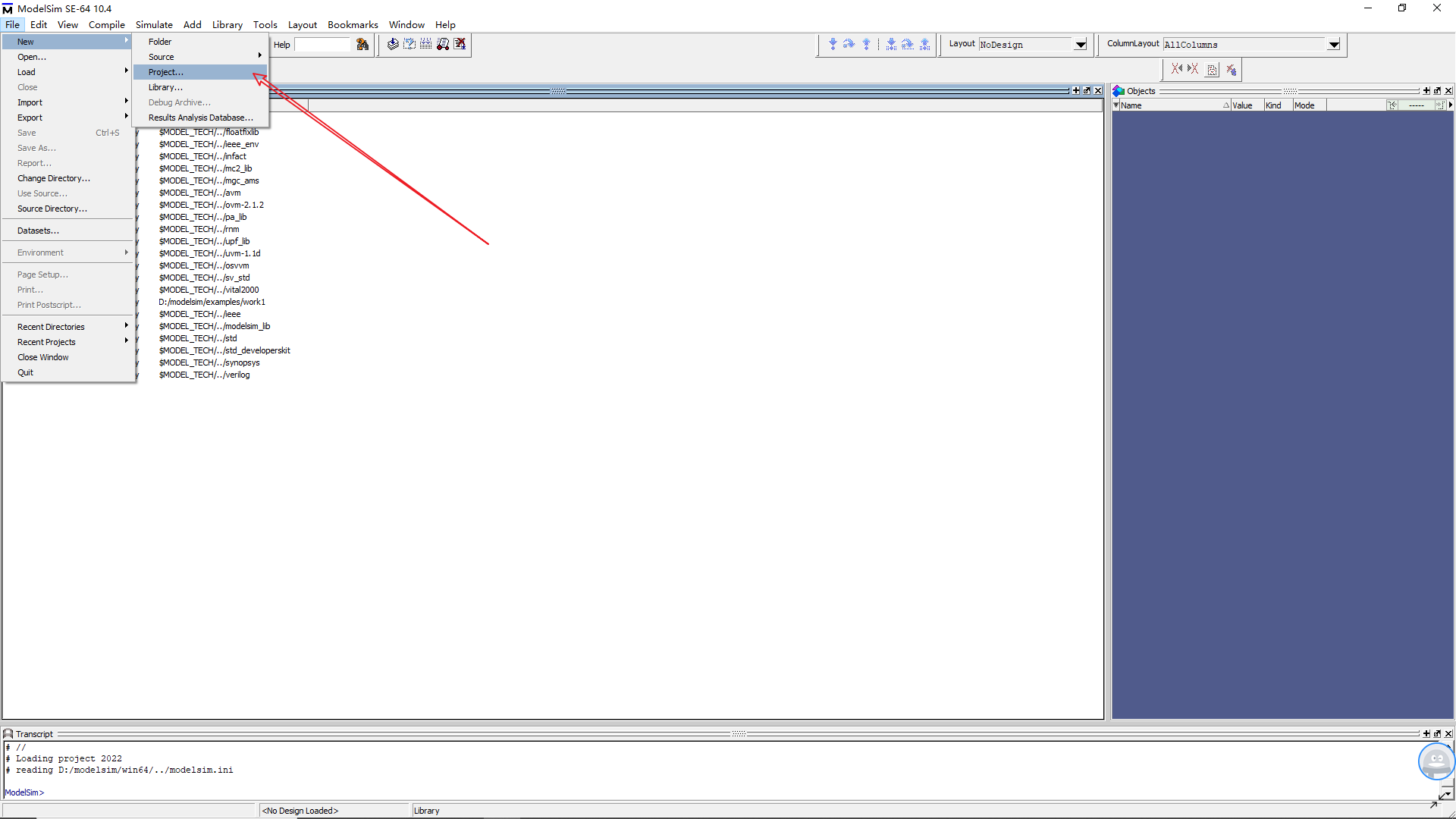This screenshot has width=1456, height=819.
Task: Open the Simulate menu
Action: coord(154,25)
